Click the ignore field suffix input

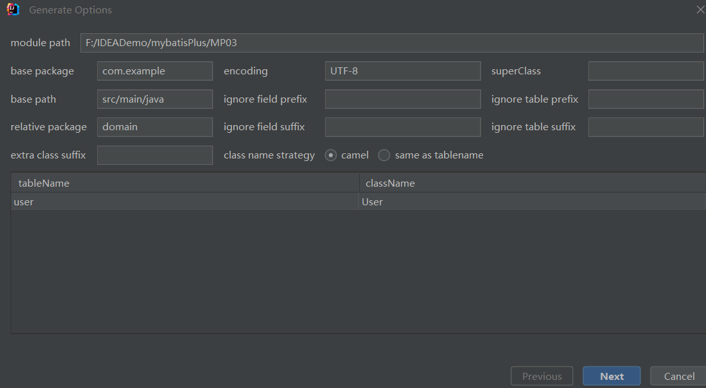(403, 127)
